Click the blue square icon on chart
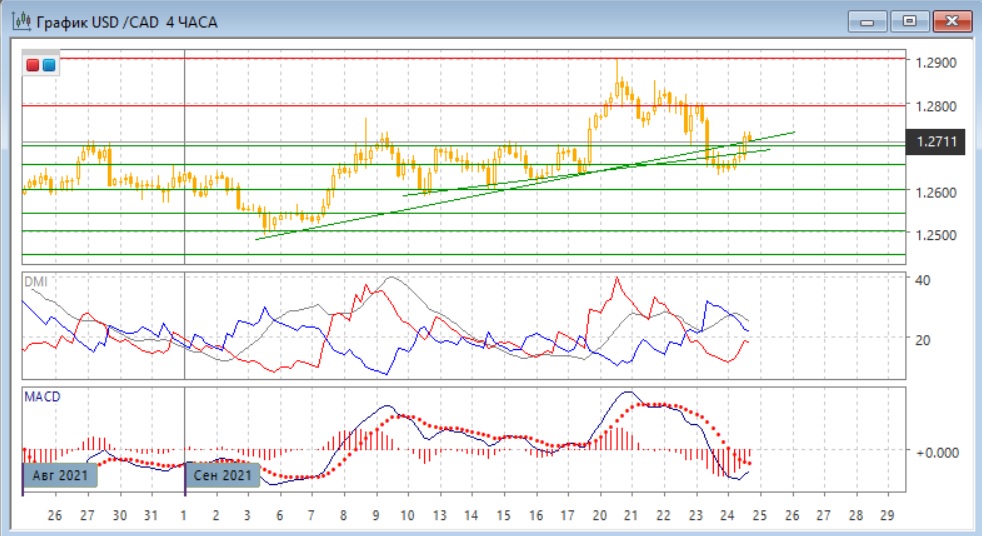This screenshot has height=536, width=982. point(49,65)
